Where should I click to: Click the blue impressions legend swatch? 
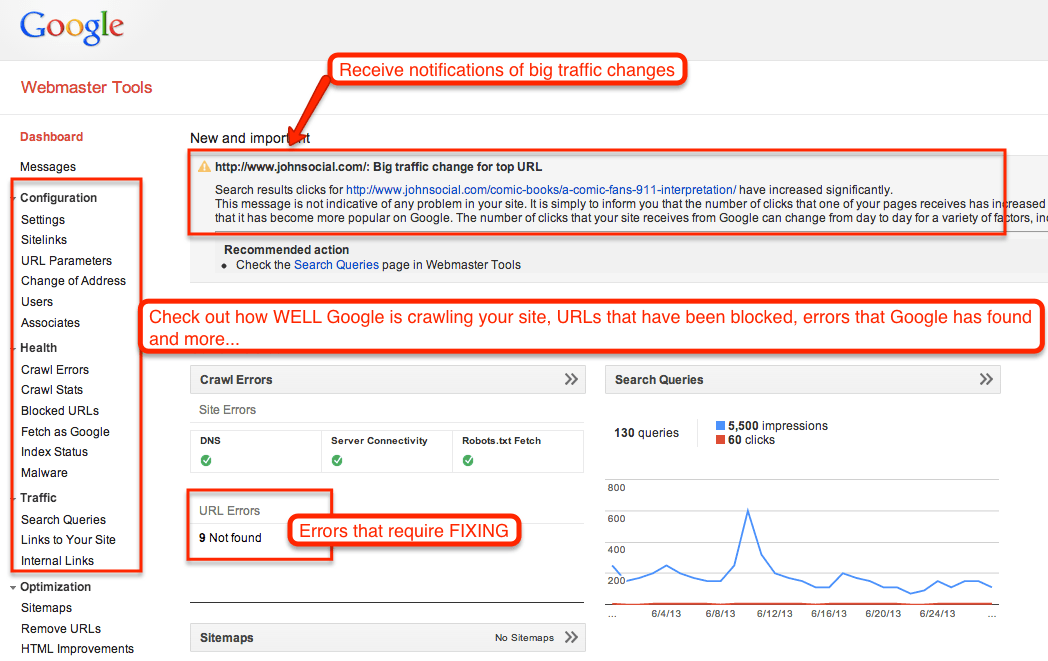coord(722,425)
